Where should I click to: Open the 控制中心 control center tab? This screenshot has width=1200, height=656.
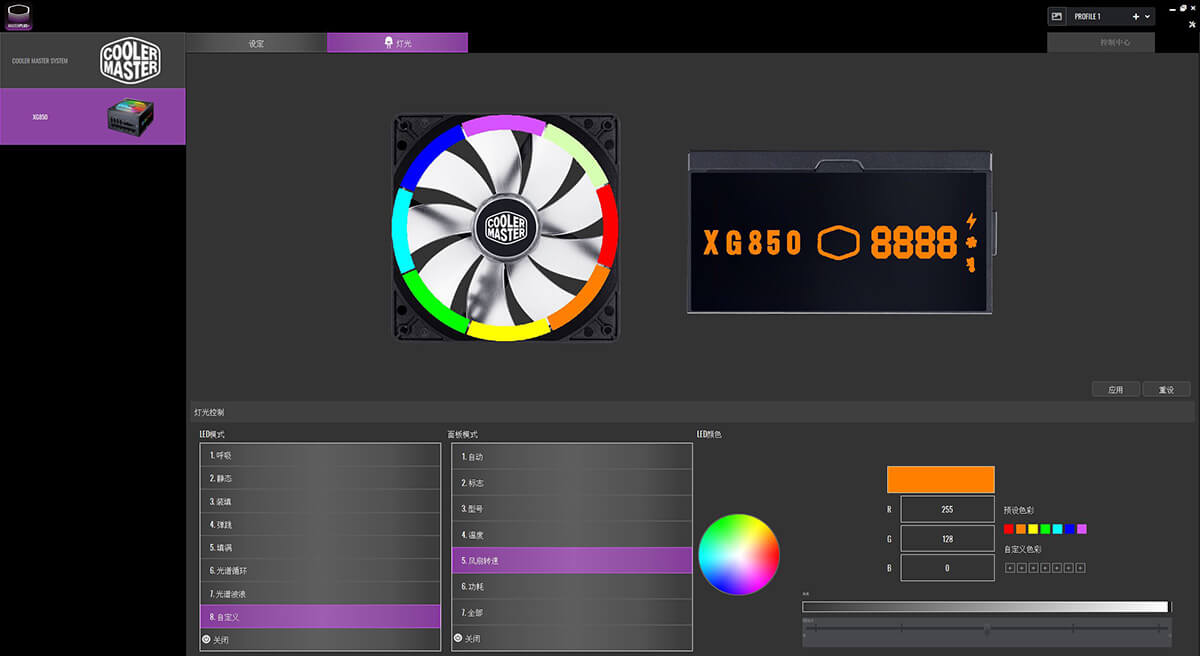coord(1100,43)
